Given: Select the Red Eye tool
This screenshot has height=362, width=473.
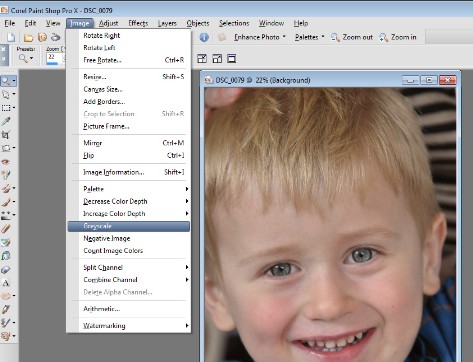Looking at the screenshot, I should (x=6, y=162).
